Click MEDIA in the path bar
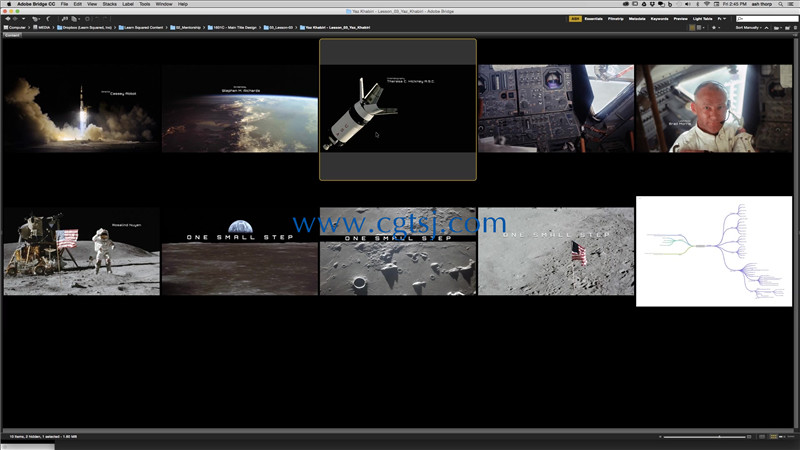Screen dimensions: 800x450 [x=42, y=28]
